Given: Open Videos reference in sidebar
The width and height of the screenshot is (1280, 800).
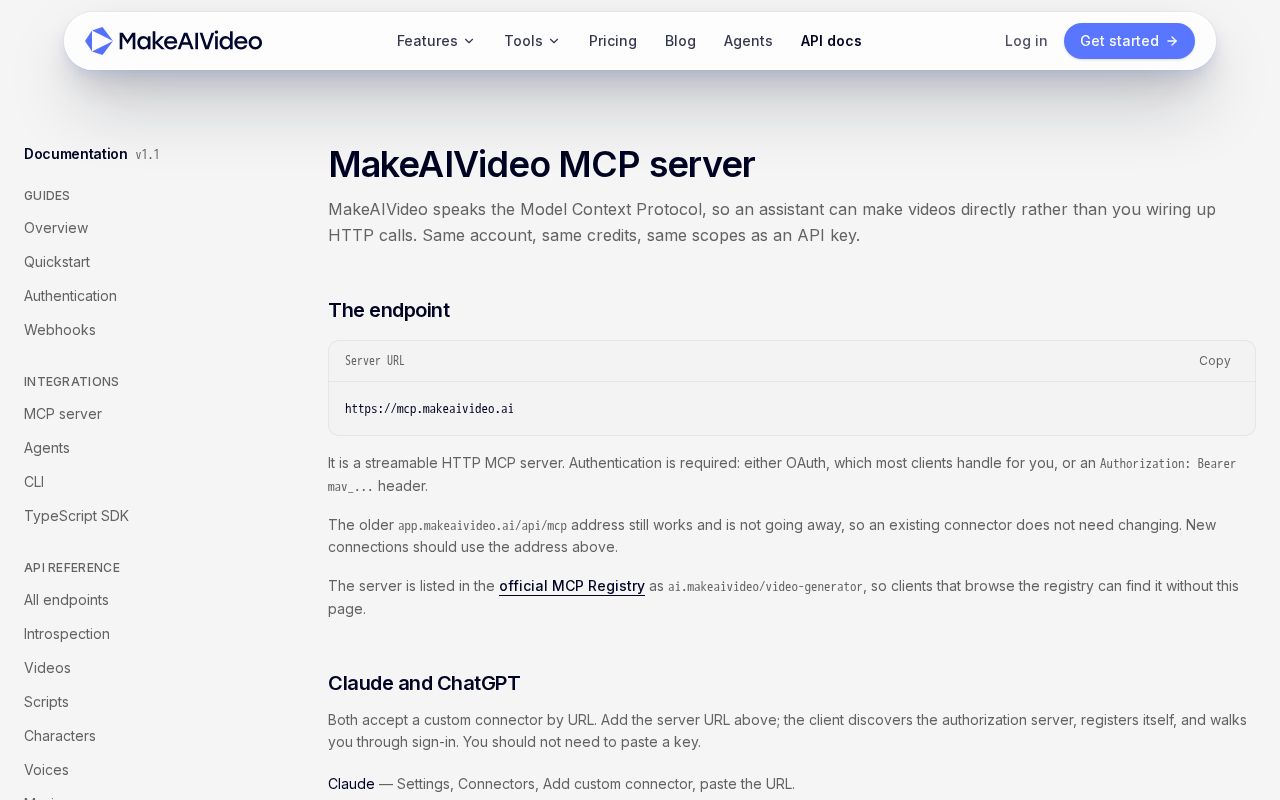Looking at the screenshot, I should (47, 668).
